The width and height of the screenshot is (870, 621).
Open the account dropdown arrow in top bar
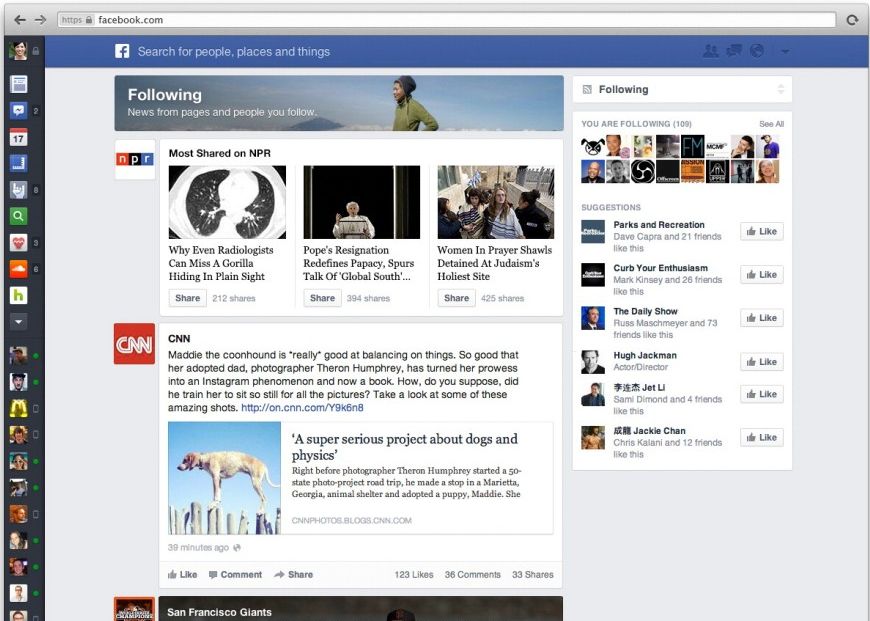pos(785,52)
